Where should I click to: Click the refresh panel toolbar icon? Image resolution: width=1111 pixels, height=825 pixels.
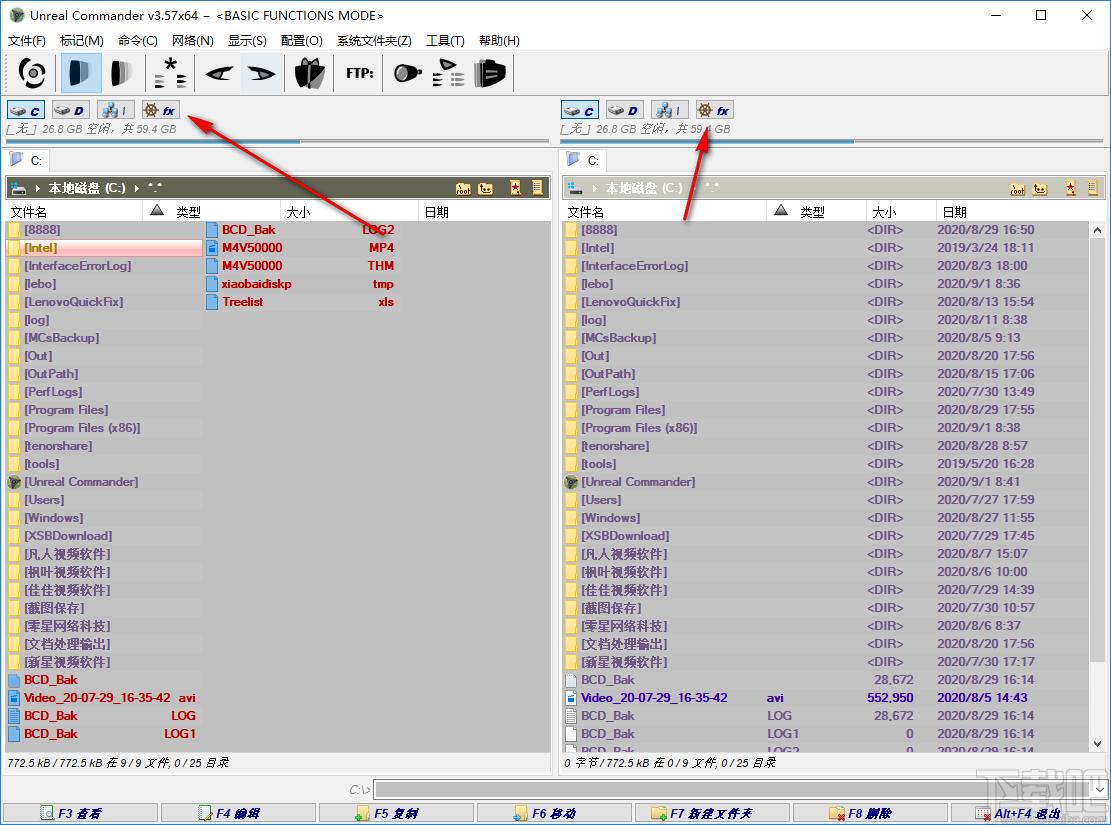(x=32, y=73)
